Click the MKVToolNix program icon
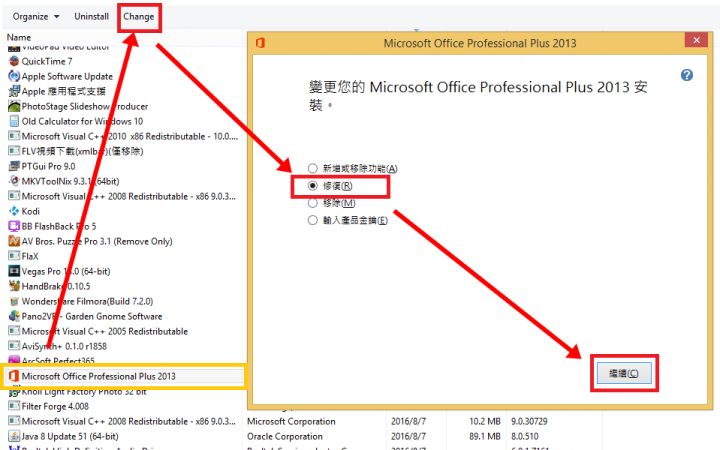Screen dimensions: 720x450 pyautogui.click(x=14, y=181)
